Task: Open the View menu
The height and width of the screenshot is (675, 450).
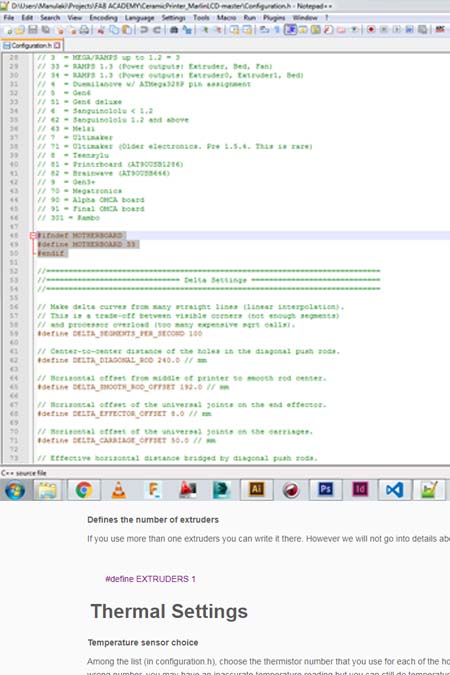Action: [74, 18]
